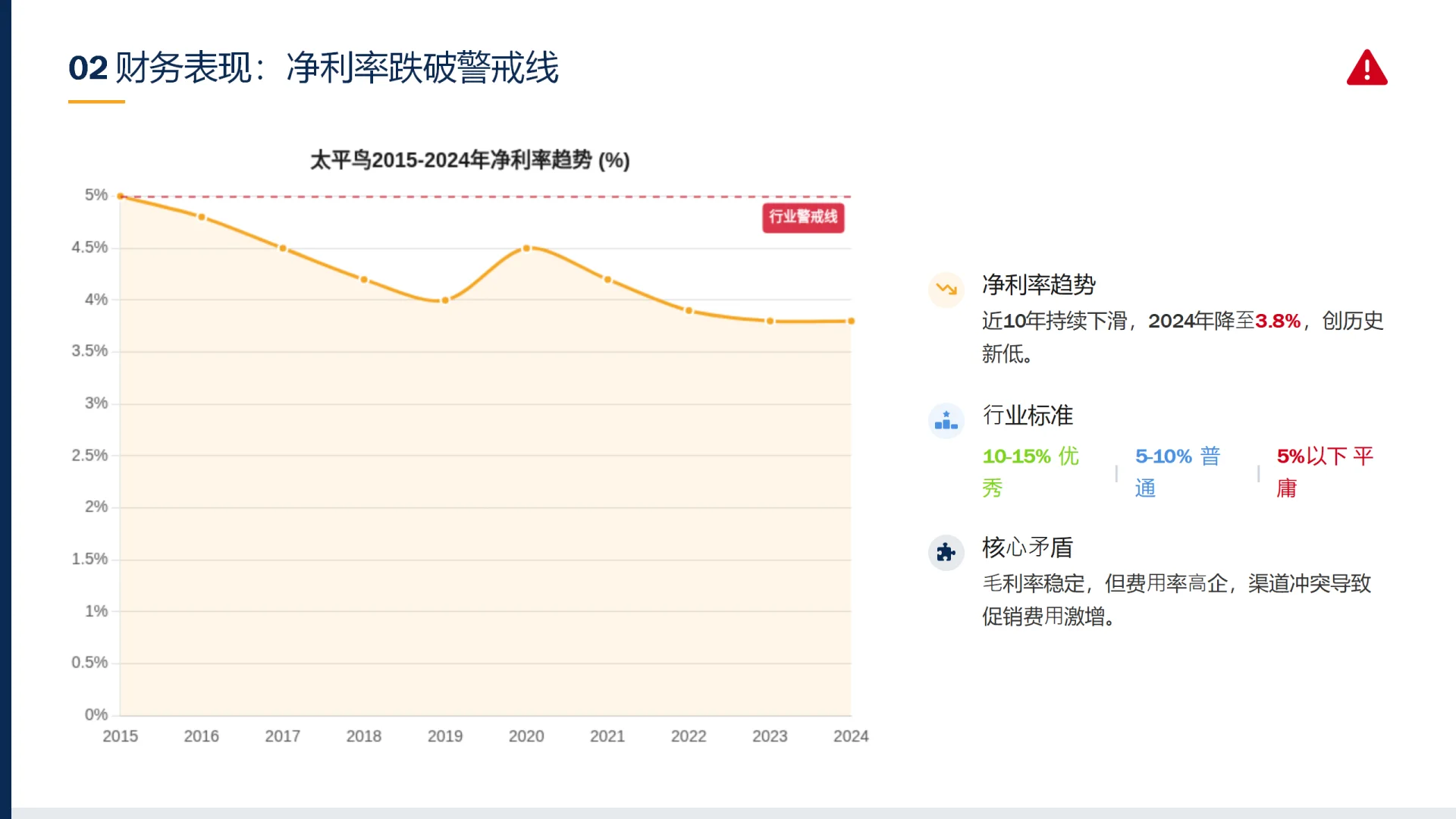1456x819 pixels.
Task: Select the 2022 data point on chart
Action: 689,311
